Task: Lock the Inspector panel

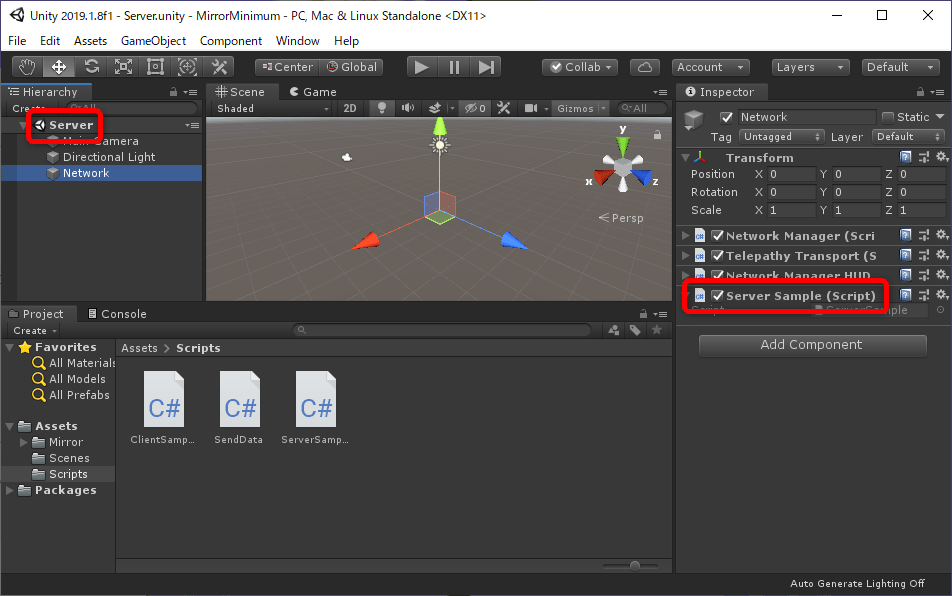Action: pos(920,92)
